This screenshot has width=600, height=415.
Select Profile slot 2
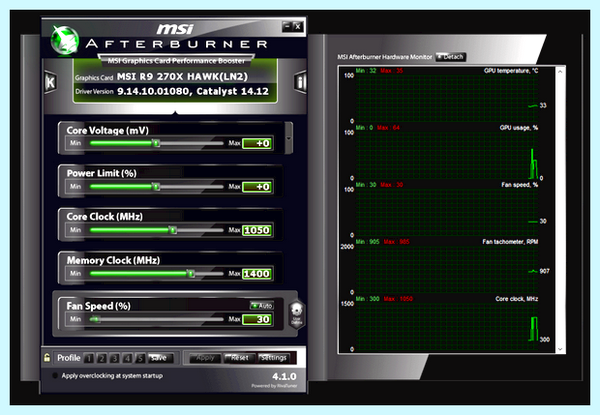coord(102,358)
